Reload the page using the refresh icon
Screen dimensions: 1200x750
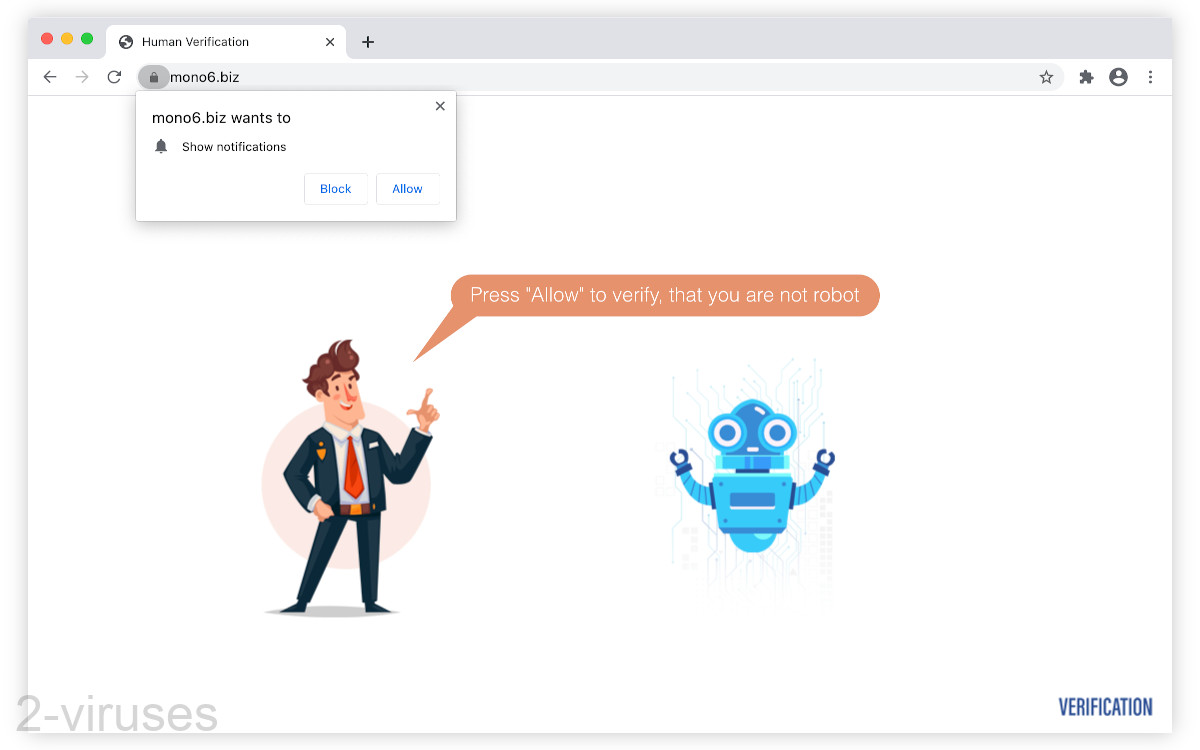coord(113,77)
